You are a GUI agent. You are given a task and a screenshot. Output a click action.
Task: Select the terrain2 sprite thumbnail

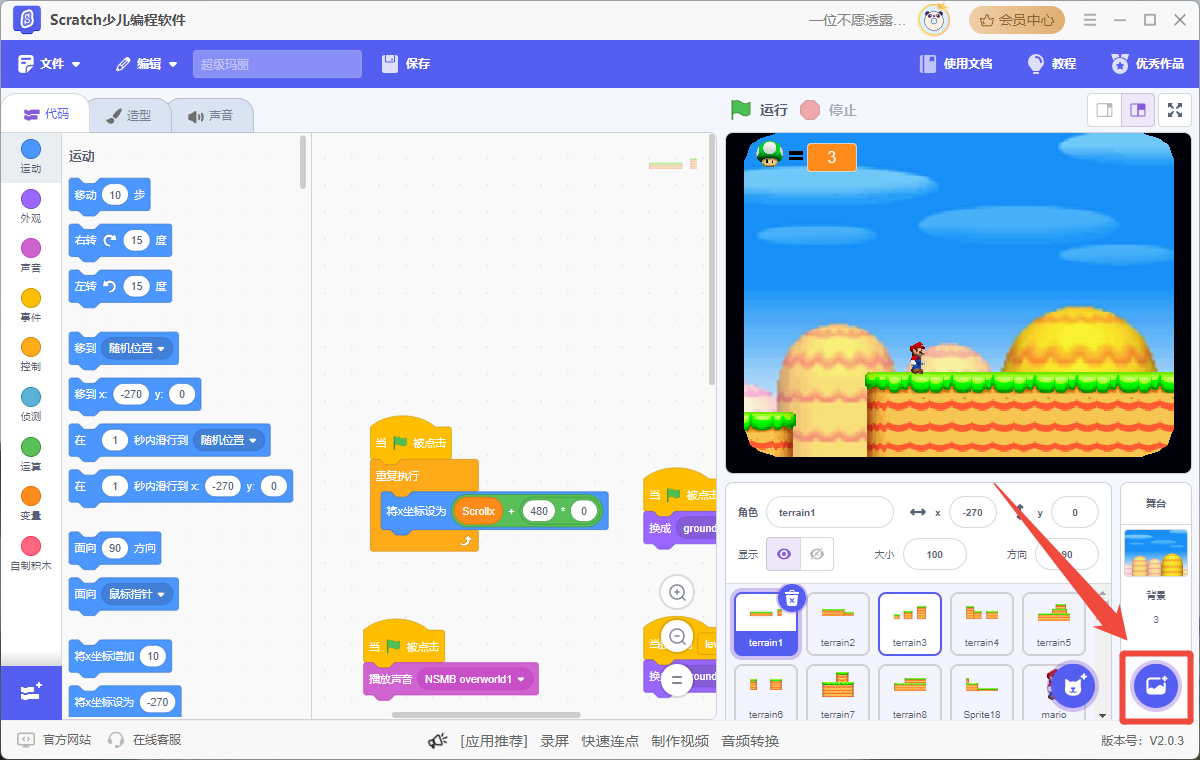[837, 624]
